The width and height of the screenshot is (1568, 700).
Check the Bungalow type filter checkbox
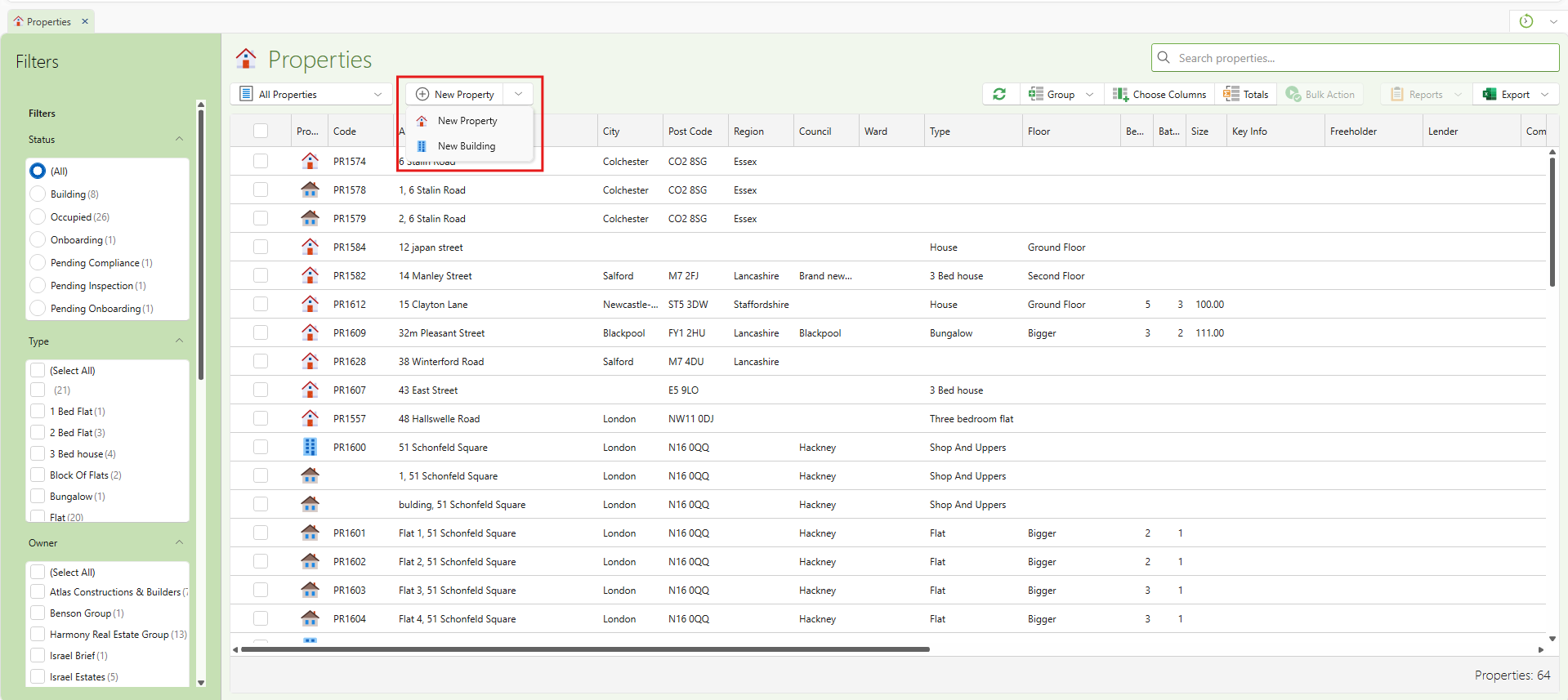[38, 496]
